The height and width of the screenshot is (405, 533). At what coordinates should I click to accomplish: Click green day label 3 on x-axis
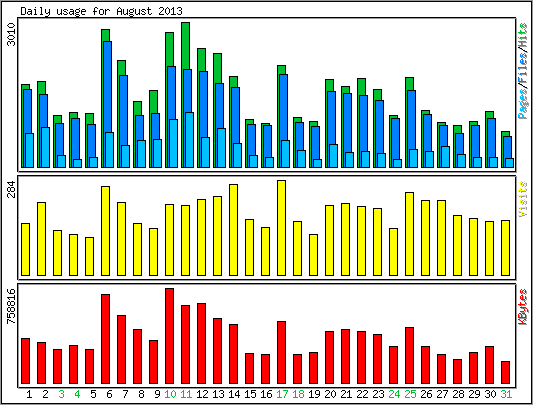tap(61, 394)
